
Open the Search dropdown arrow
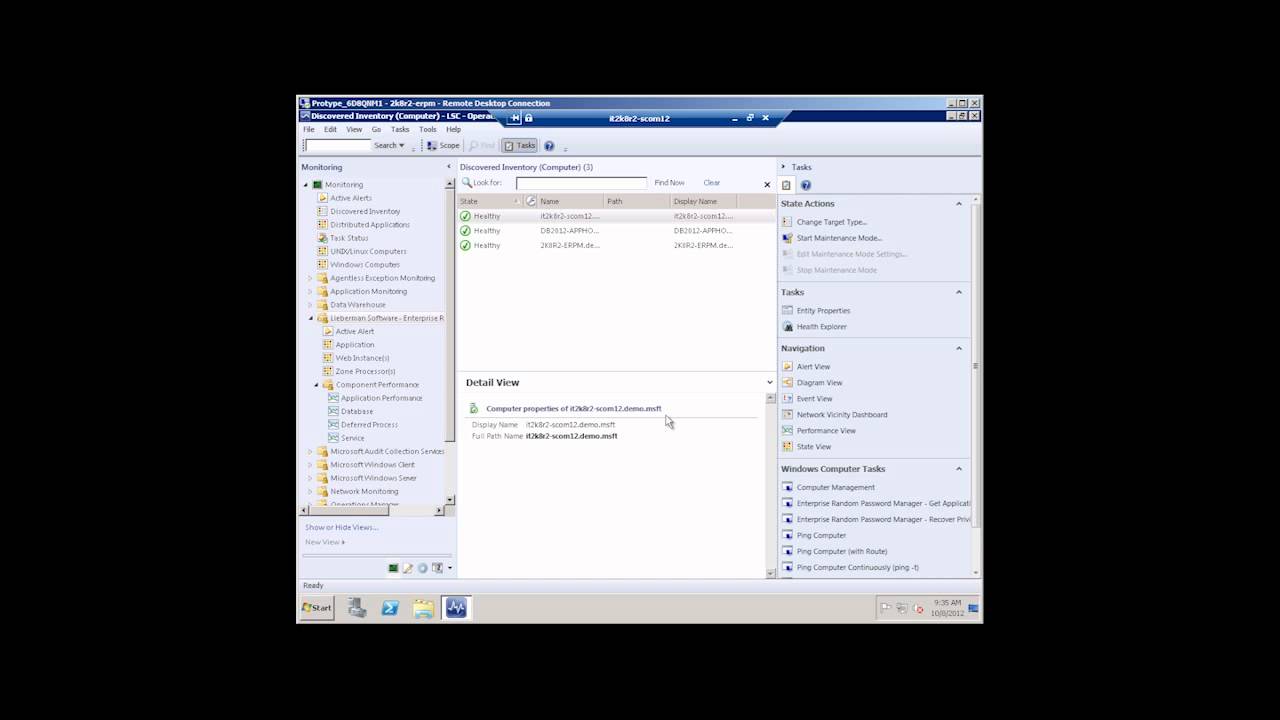(402, 146)
